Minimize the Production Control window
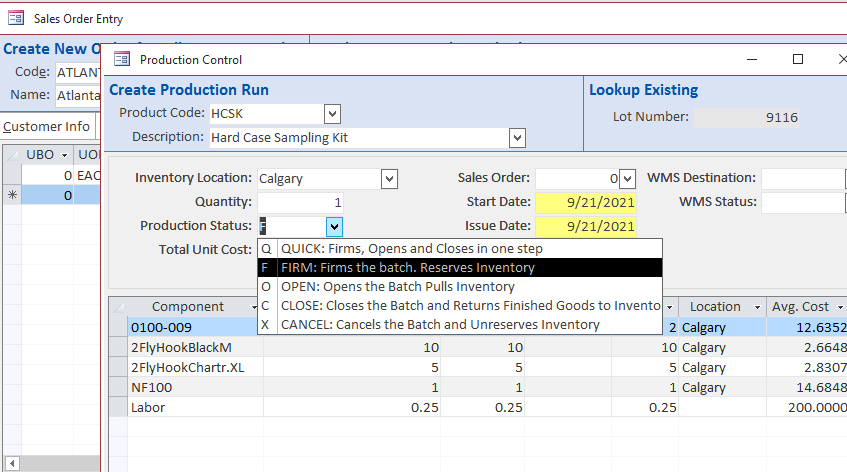Viewport: 847px width, 472px height. (x=751, y=59)
